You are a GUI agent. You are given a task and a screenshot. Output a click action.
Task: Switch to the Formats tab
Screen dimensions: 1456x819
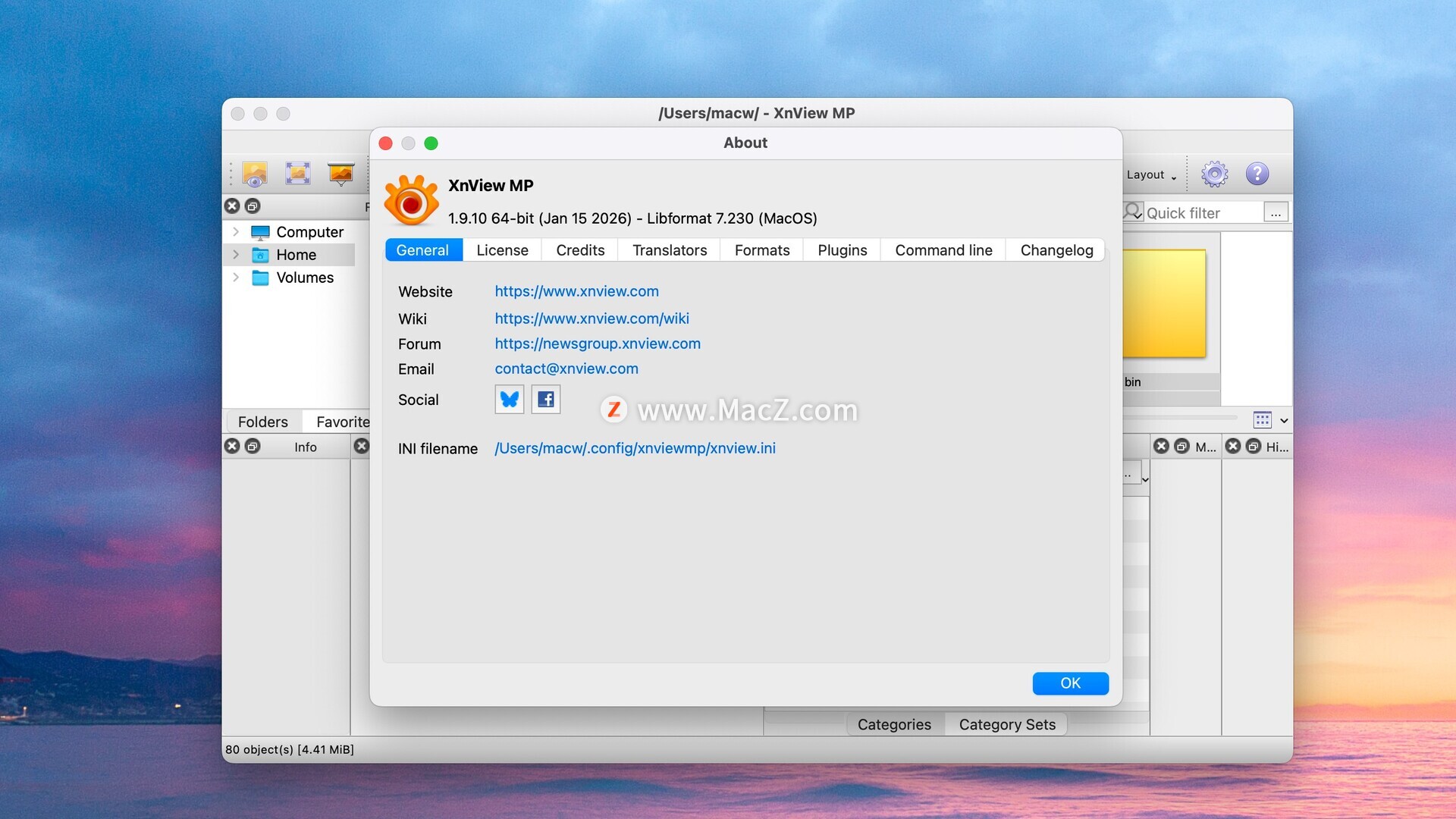click(x=761, y=250)
